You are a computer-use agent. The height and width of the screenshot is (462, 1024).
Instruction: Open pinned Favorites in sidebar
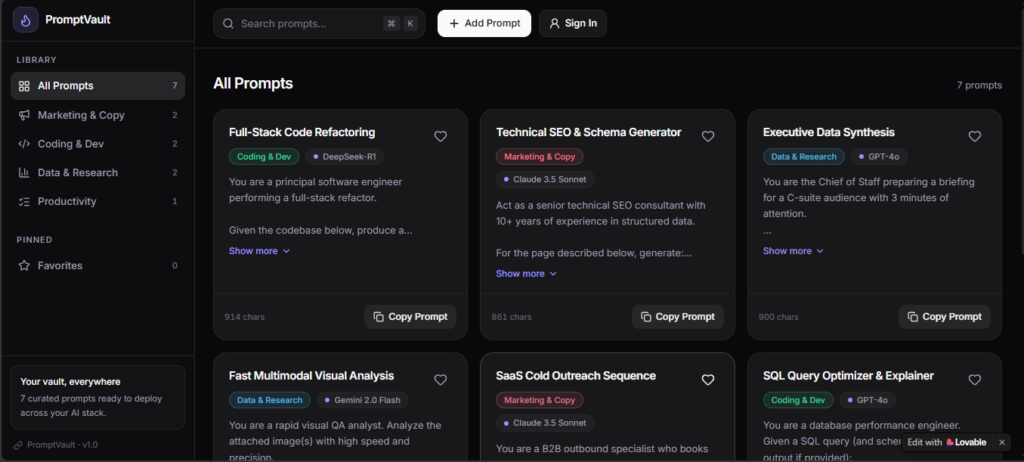point(98,265)
